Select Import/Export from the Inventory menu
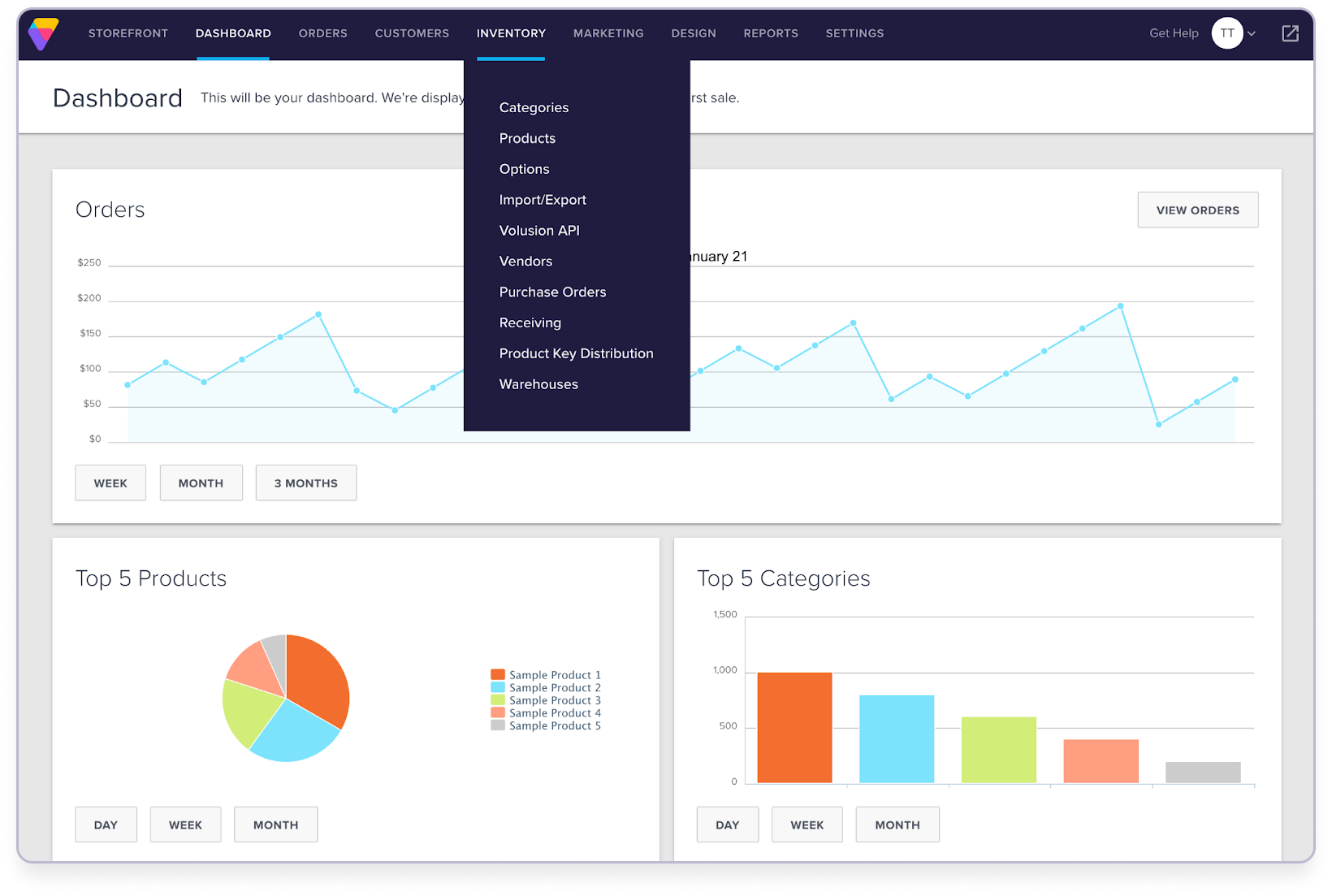Screen dimensions: 1332x896 coord(543,199)
